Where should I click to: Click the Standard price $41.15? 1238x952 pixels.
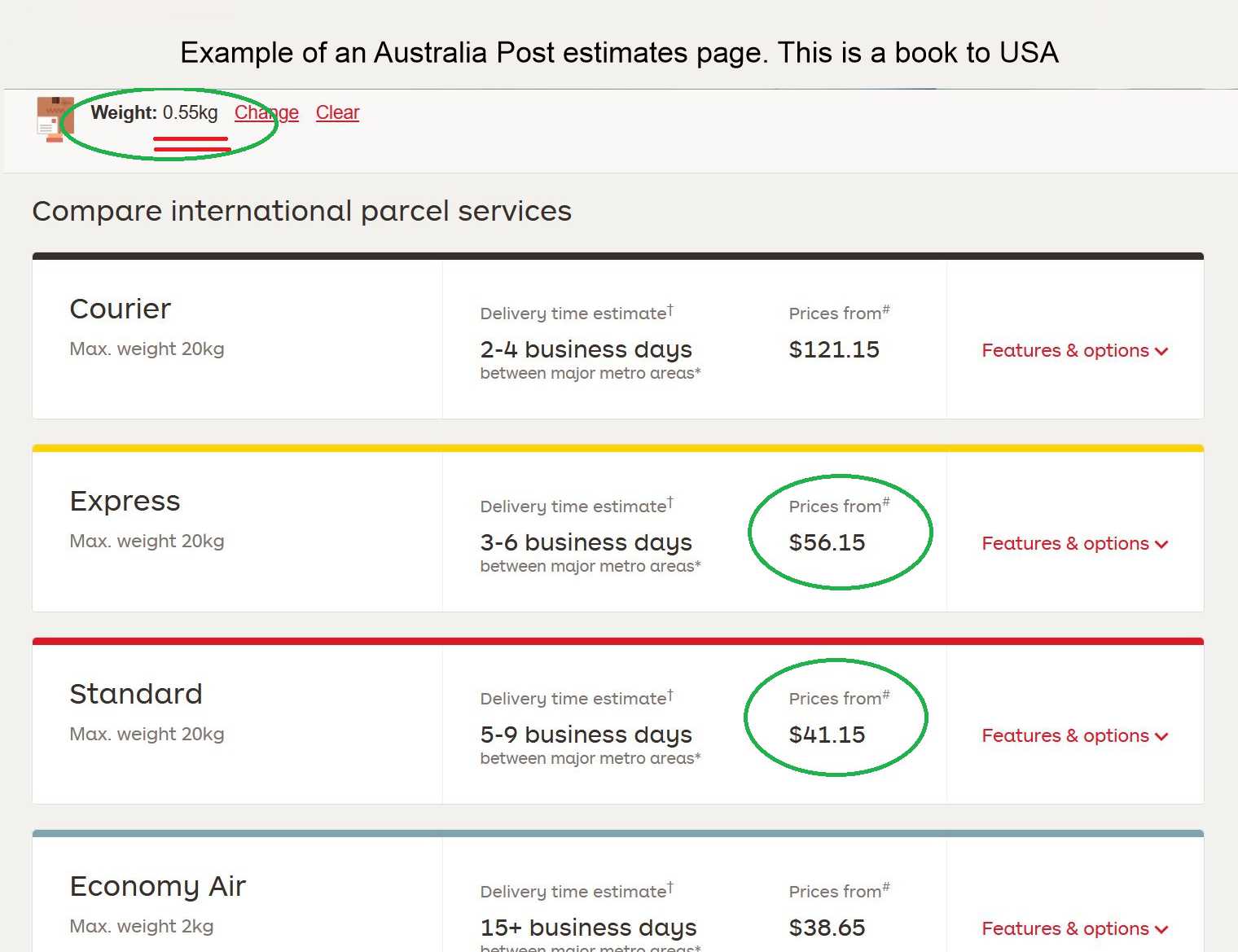tap(827, 735)
